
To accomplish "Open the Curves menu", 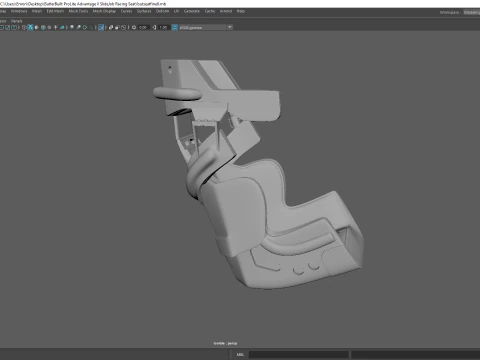I will [x=126, y=11].
